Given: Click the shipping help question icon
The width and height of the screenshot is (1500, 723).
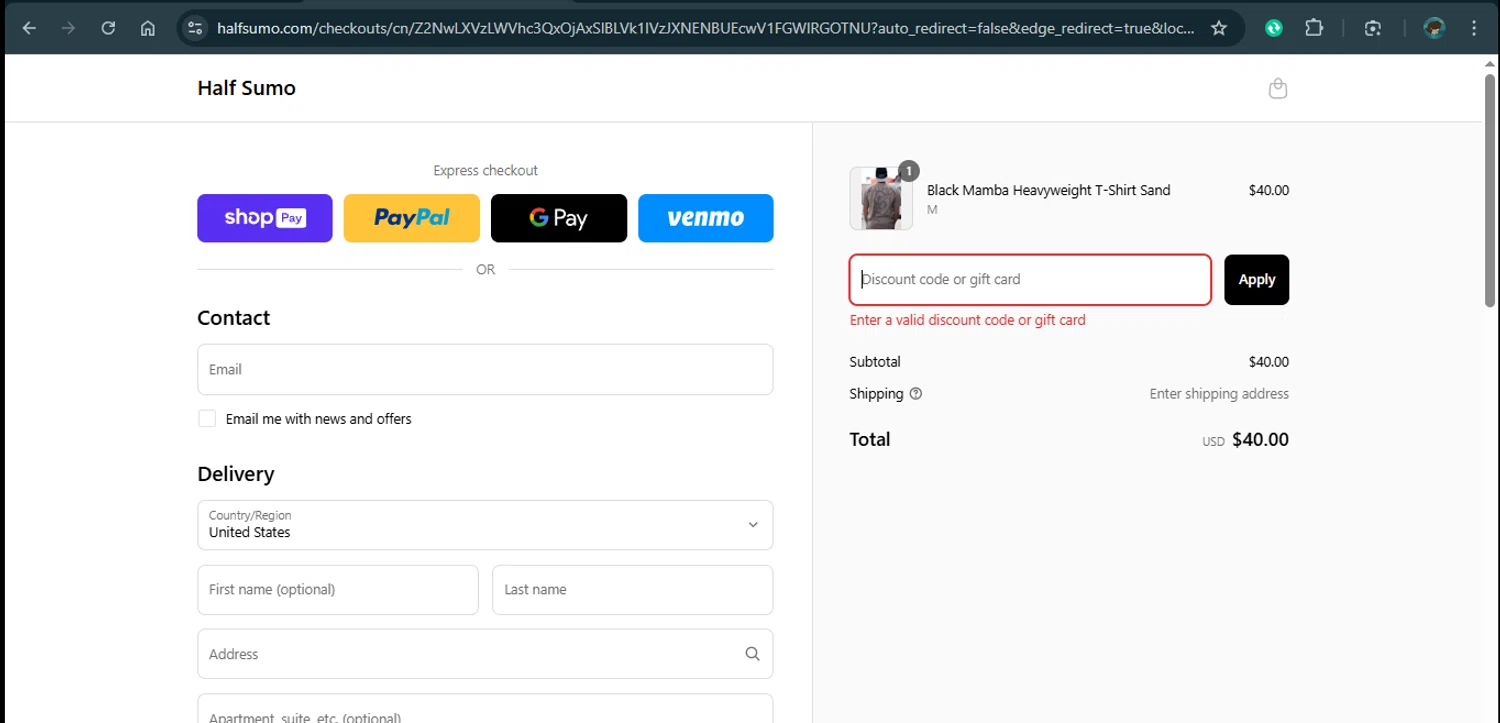Looking at the screenshot, I should click(916, 394).
